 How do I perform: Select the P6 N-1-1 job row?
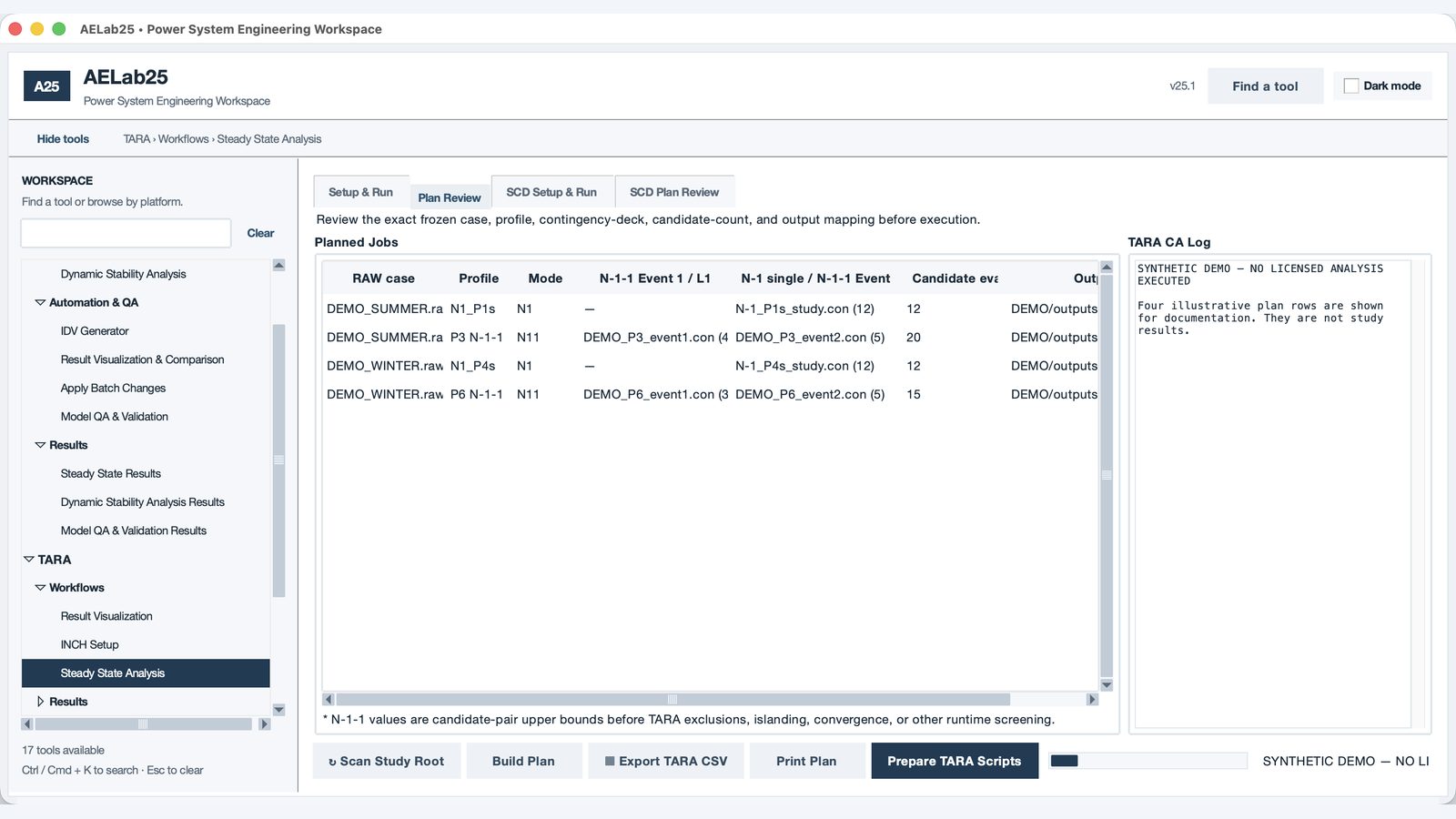710,394
